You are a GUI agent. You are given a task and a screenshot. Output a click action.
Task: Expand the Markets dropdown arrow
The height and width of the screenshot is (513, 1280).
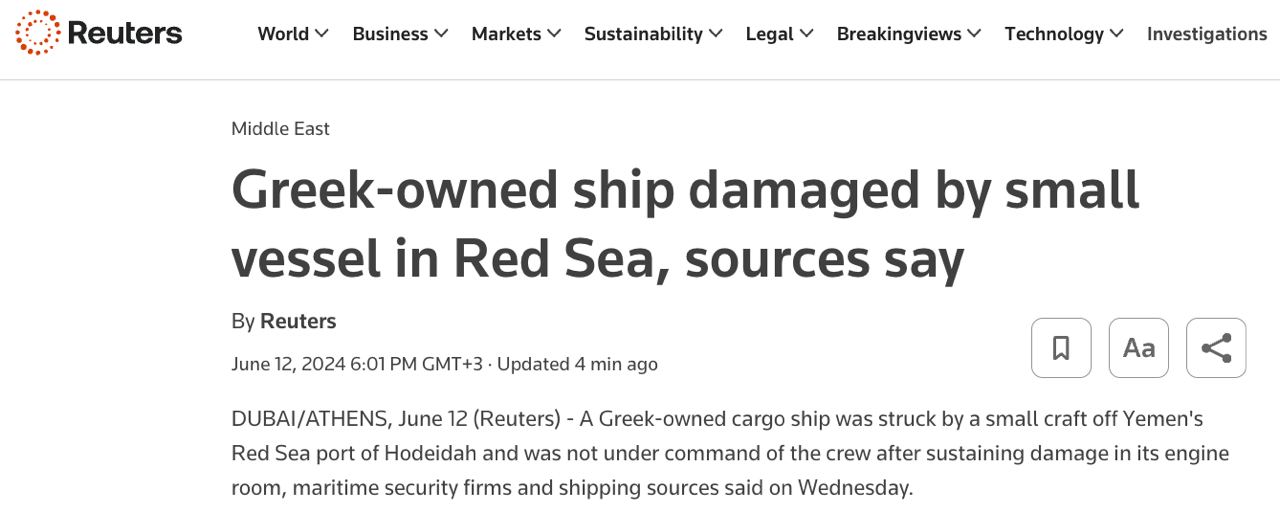click(554, 34)
